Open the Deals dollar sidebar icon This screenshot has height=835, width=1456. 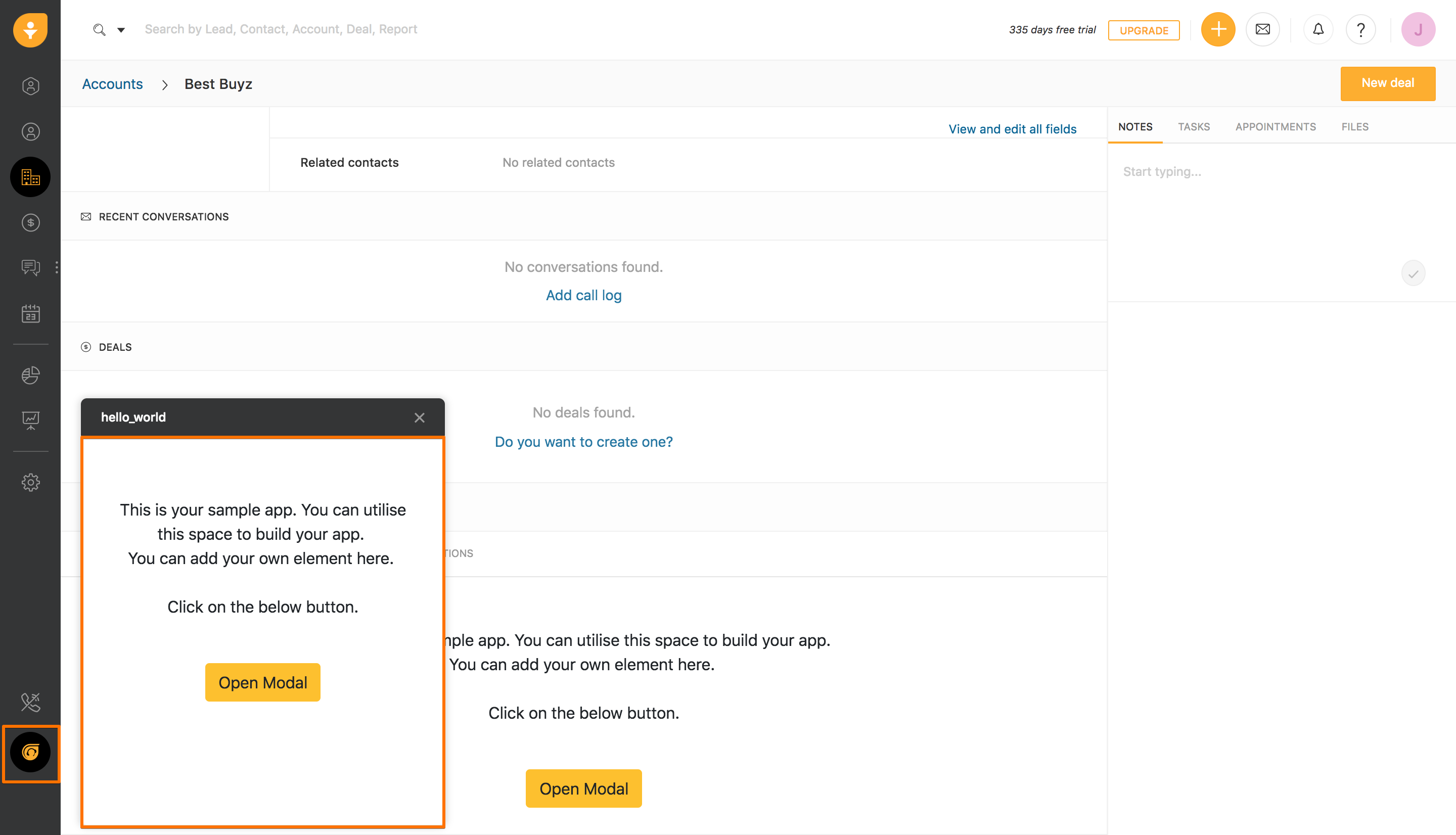click(30, 222)
